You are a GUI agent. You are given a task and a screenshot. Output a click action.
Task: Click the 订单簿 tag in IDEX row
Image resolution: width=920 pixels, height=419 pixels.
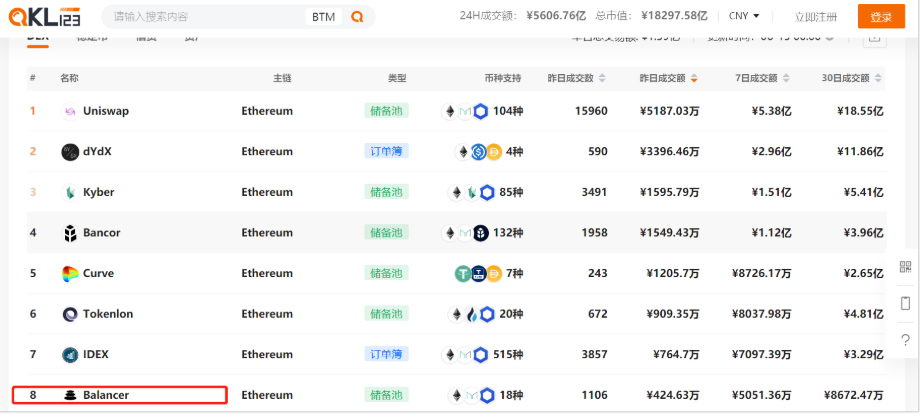pyautogui.click(x=387, y=354)
